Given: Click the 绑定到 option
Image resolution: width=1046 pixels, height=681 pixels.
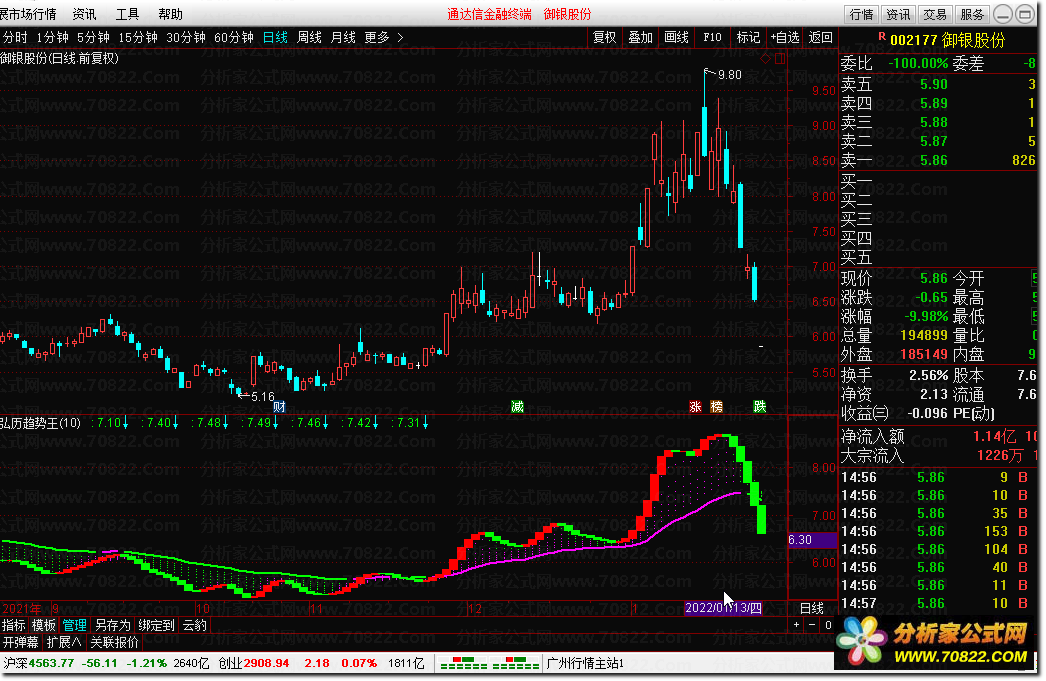Looking at the screenshot, I should click(x=157, y=626).
